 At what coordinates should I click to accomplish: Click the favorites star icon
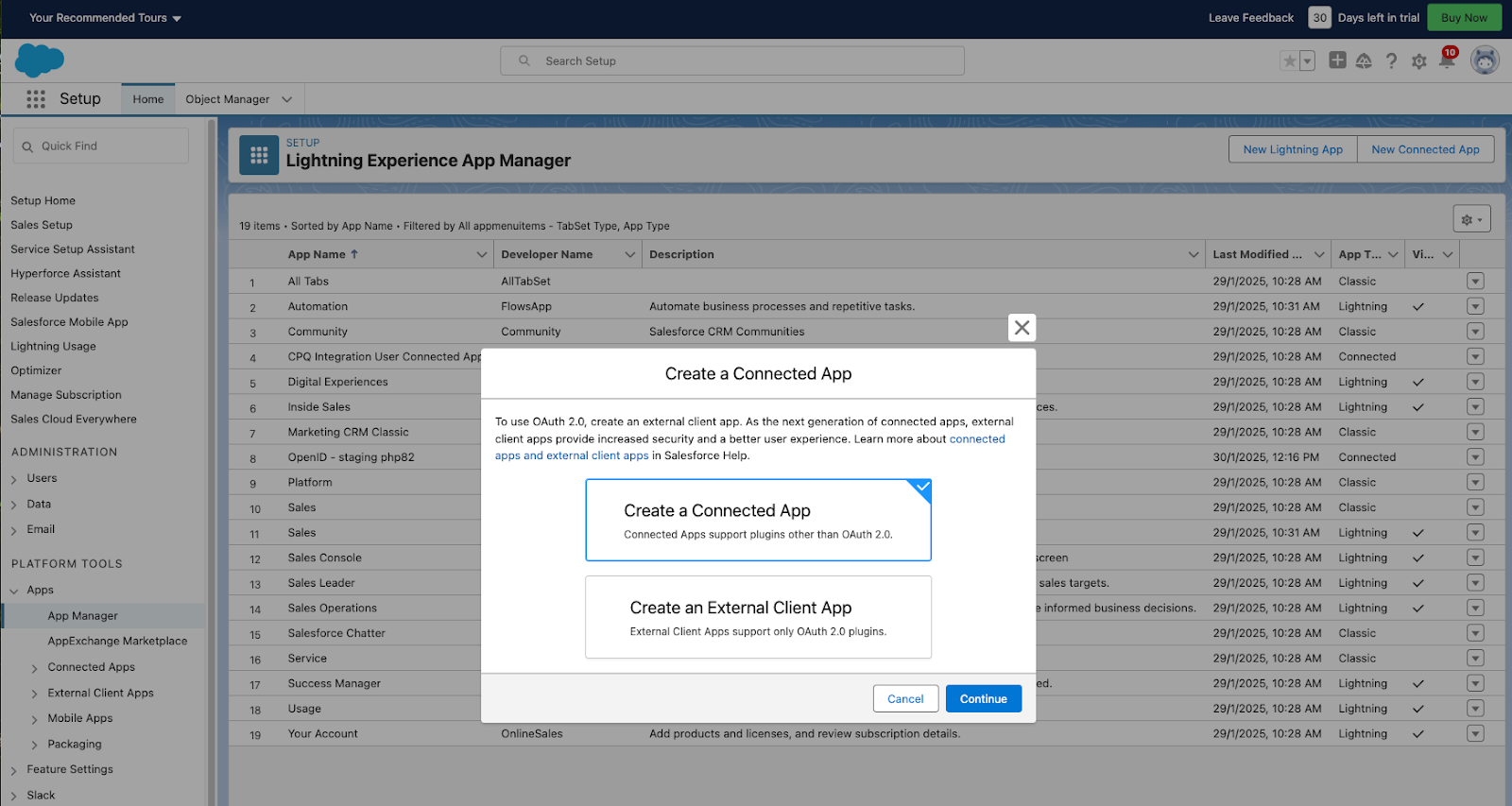[x=1289, y=61]
